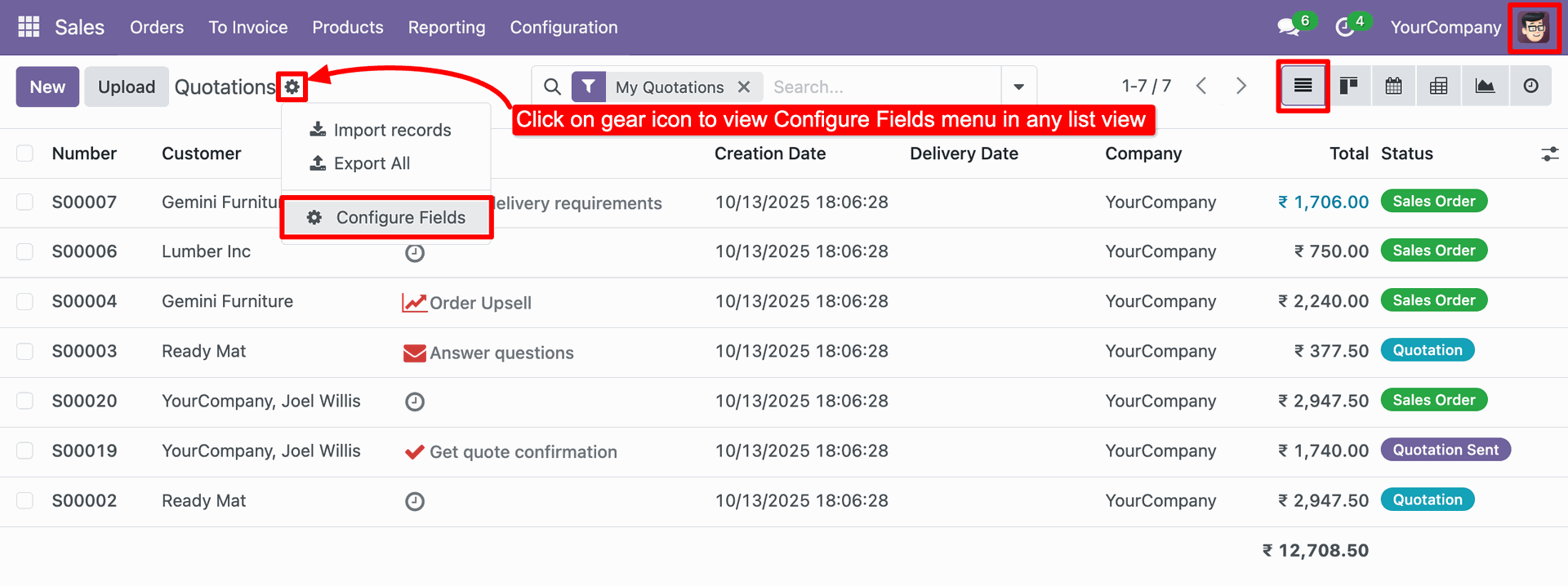Remove the My Quotations filter
Screen dimensions: 1568x586
[x=744, y=87]
